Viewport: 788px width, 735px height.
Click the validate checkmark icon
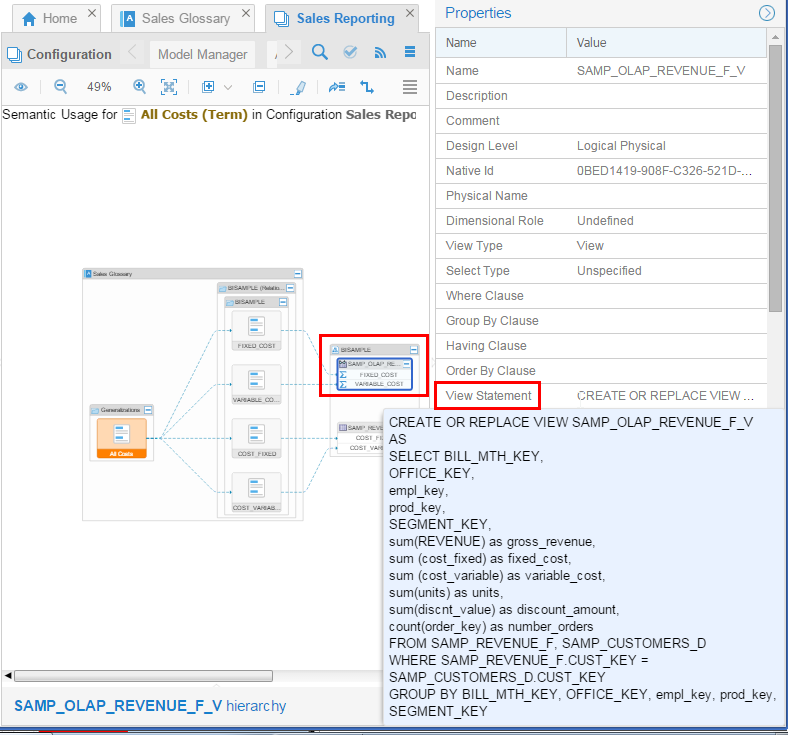point(350,52)
